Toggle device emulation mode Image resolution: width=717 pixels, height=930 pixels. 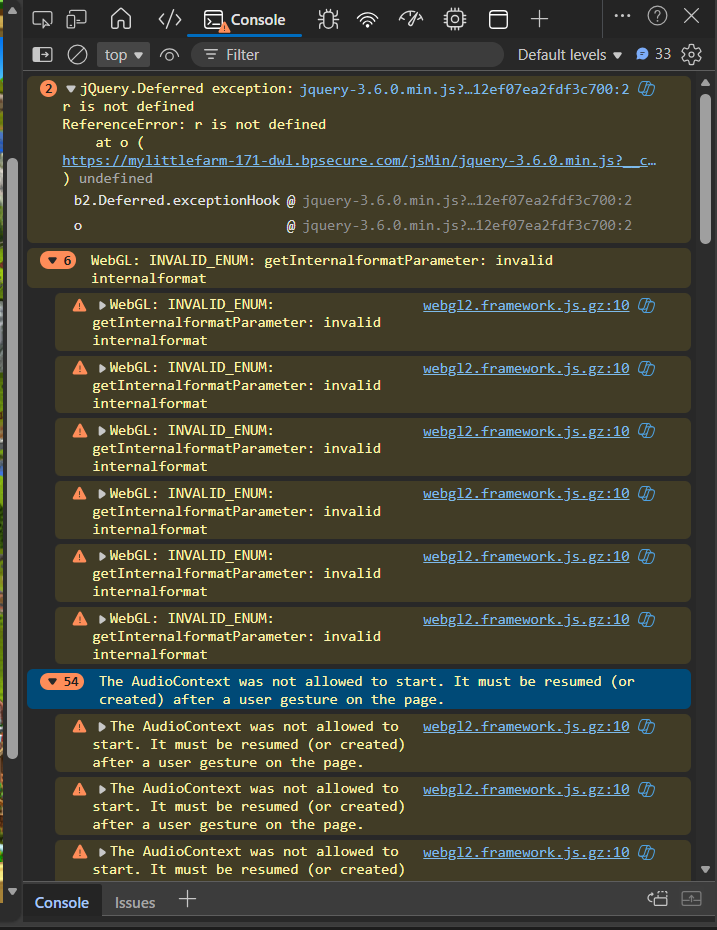(77, 19)
